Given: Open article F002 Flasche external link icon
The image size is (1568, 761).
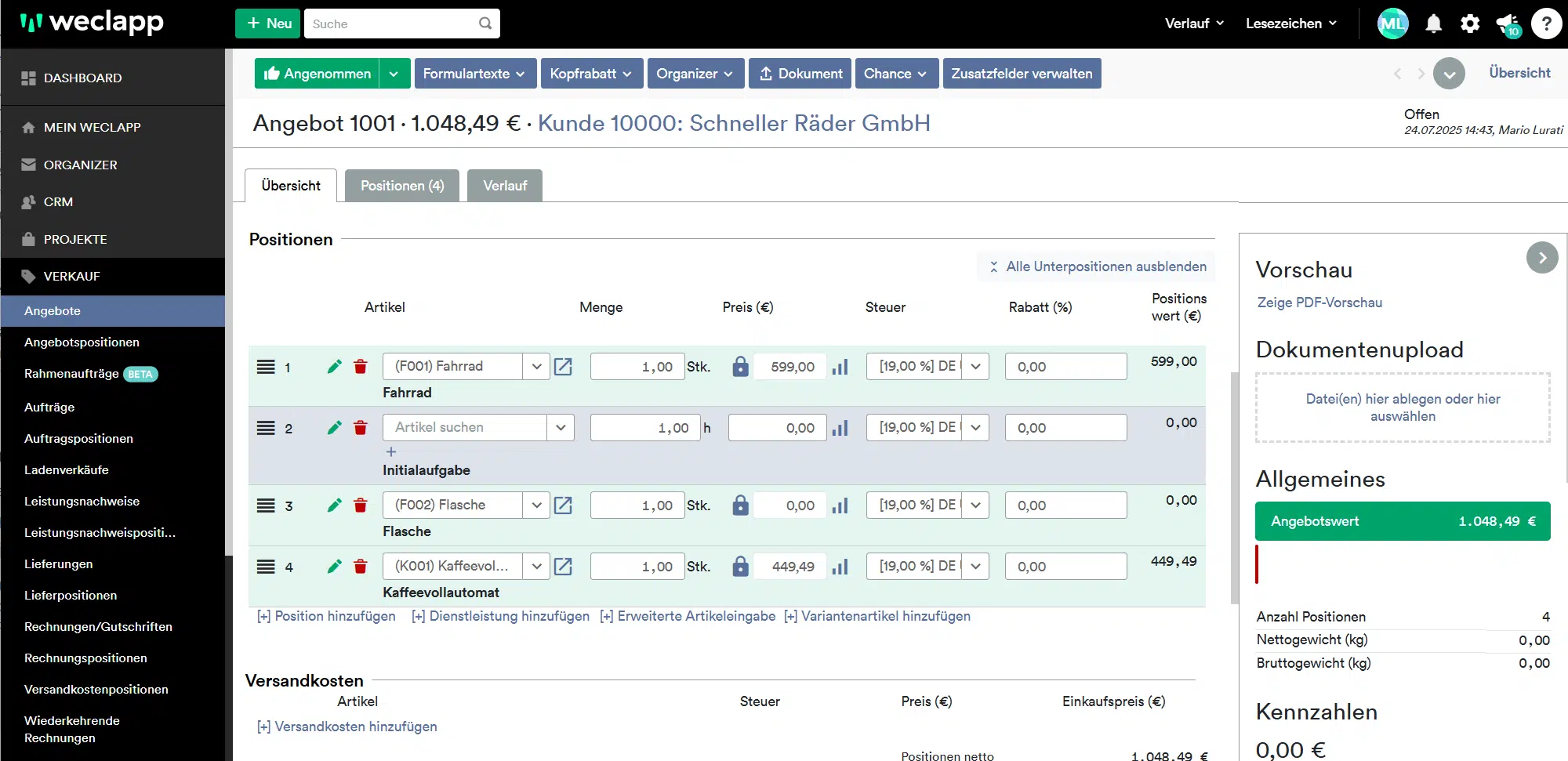Looking at the screenshot, I should point(563,505).
